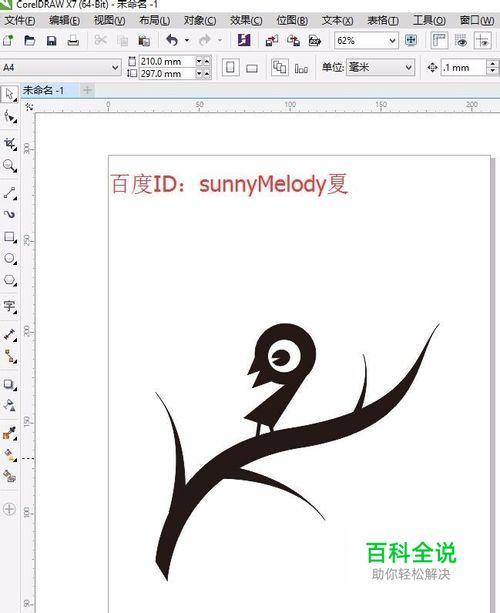Select the Smart Fill tool
This screenshot has height=613, width=500.
tap(9, 476)
